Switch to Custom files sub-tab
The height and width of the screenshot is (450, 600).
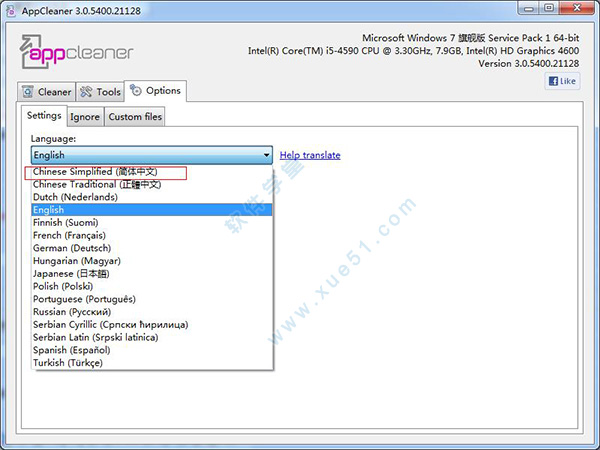(134, 117)
